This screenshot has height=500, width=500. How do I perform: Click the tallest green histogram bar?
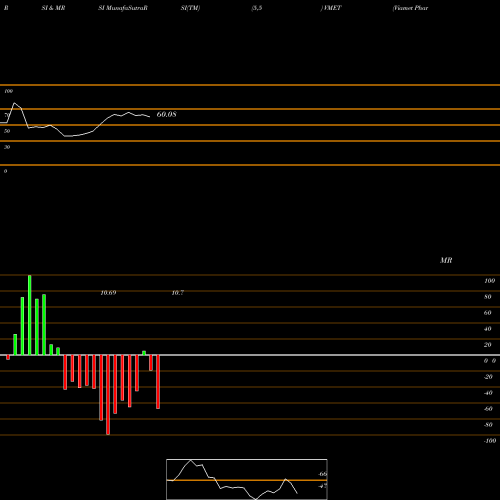(30, 315)
